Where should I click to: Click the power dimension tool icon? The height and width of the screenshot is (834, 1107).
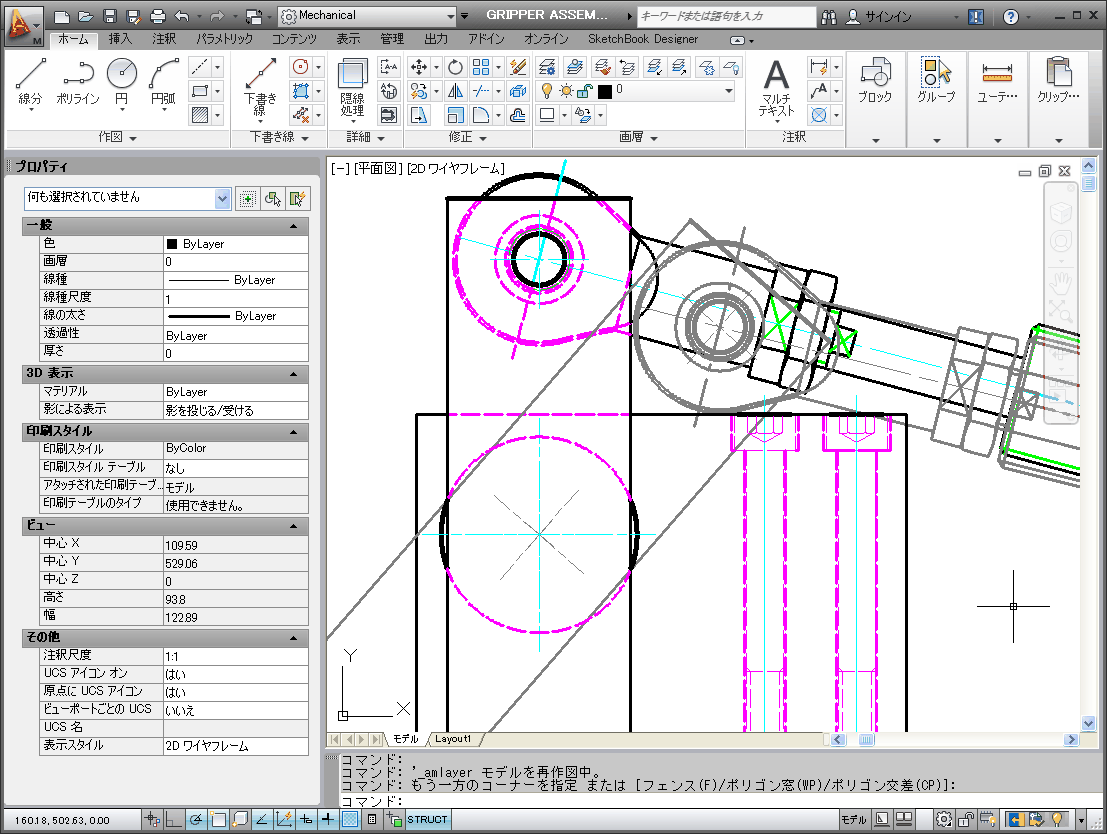[x=819, y=67]
